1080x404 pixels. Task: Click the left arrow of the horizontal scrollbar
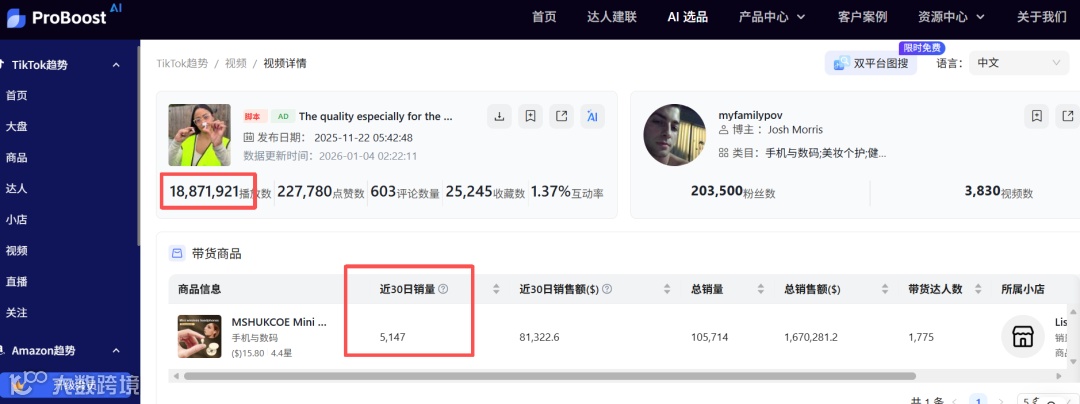(x=176, y=376)
